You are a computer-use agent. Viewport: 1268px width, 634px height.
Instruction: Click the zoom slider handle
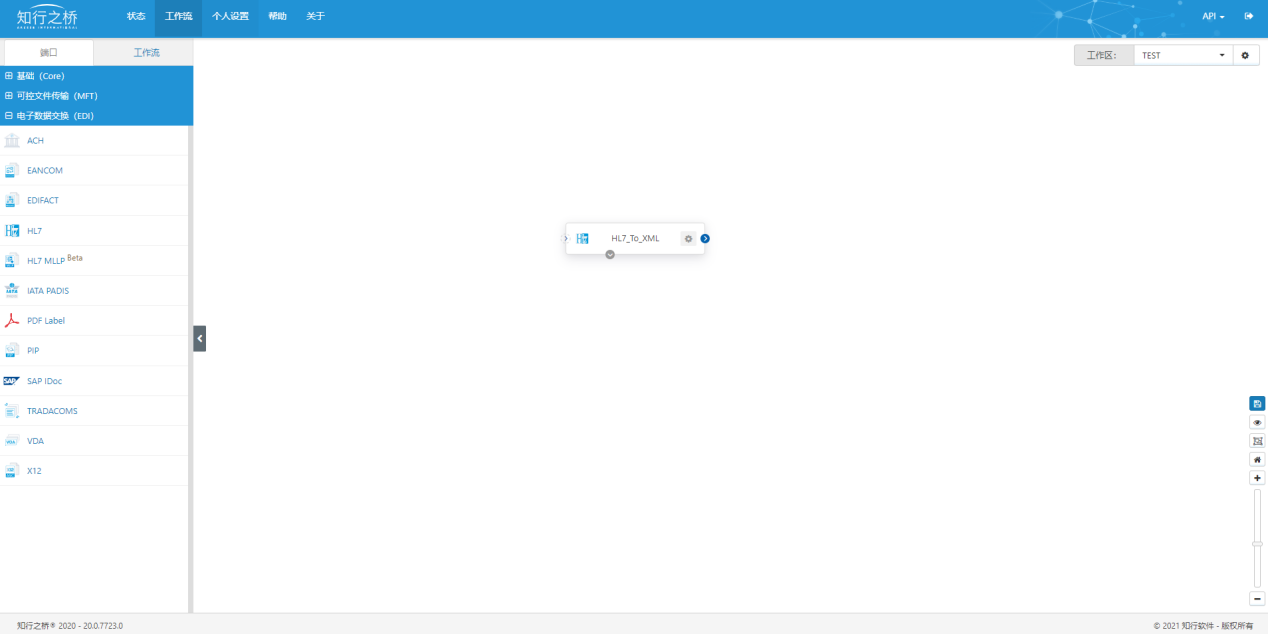click(1257, 544)
